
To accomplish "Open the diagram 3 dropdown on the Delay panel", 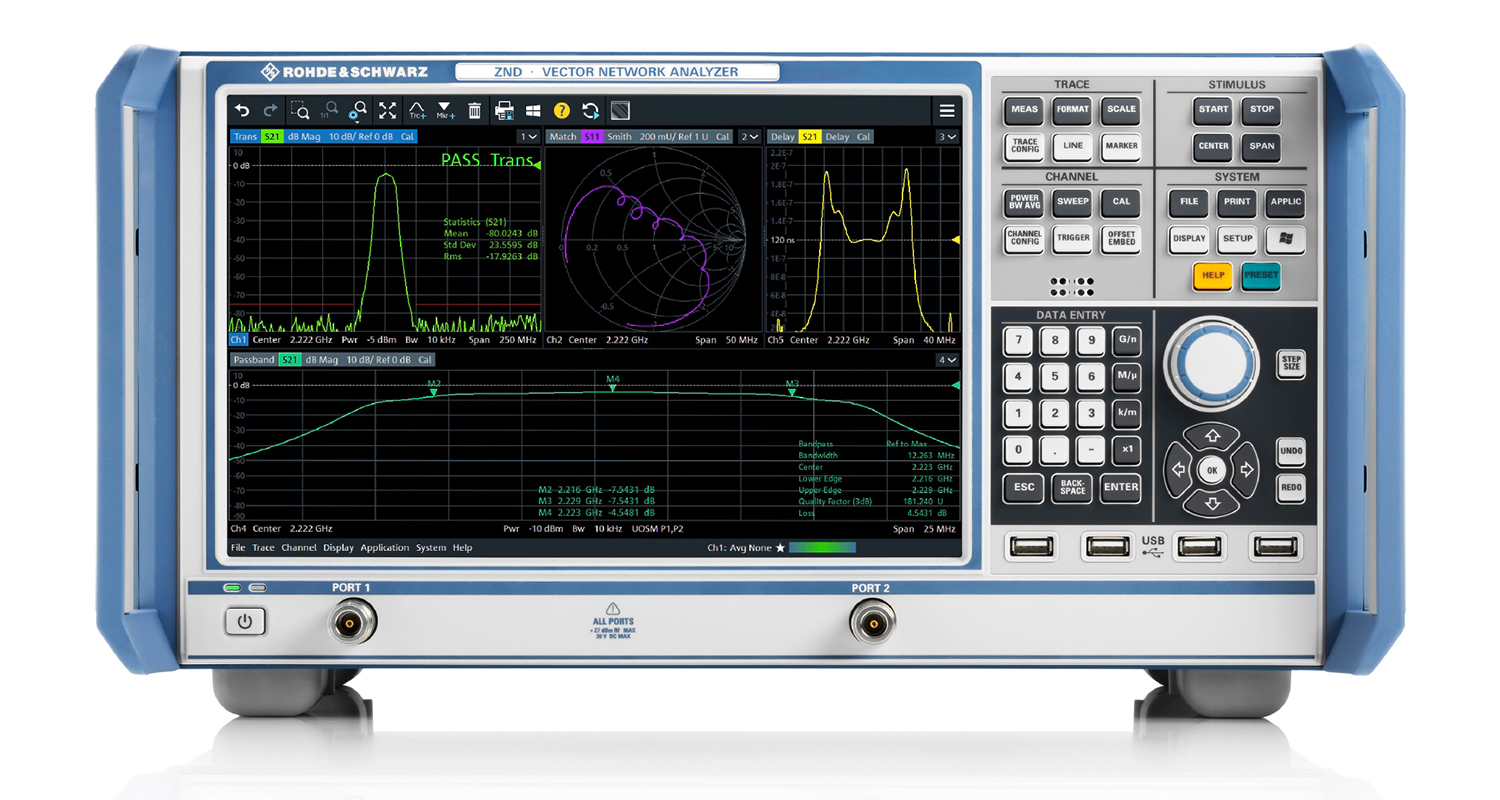I will point(947,137).
